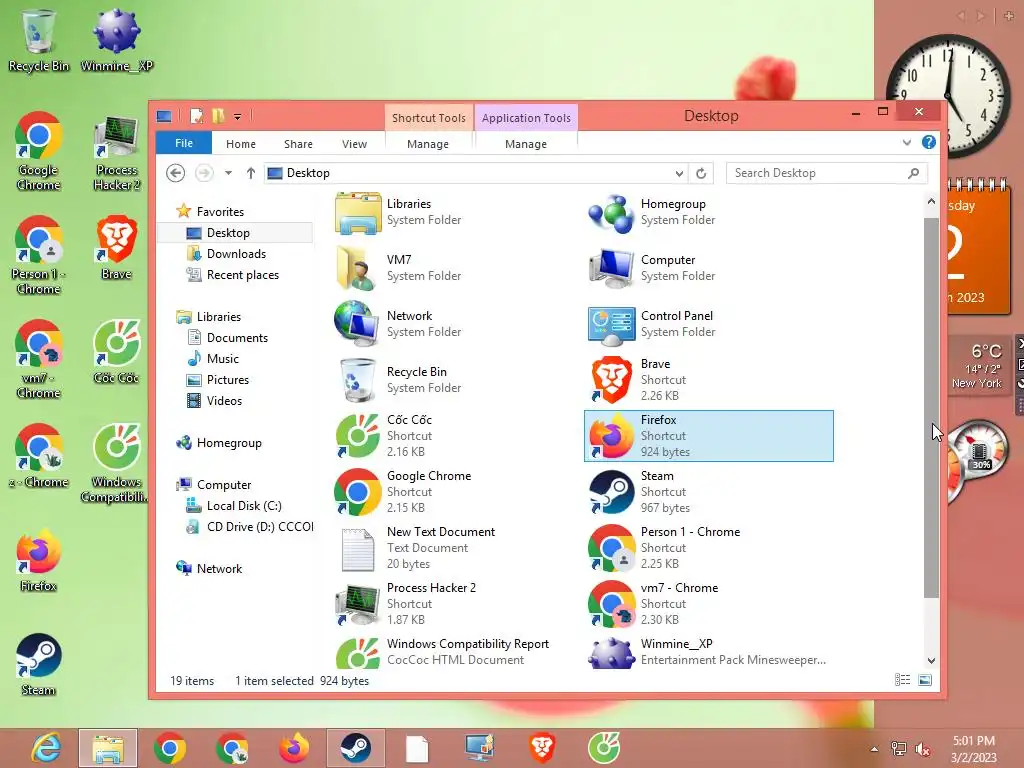
Task: Open the View ribbon tab
Action: click(355, 144)
